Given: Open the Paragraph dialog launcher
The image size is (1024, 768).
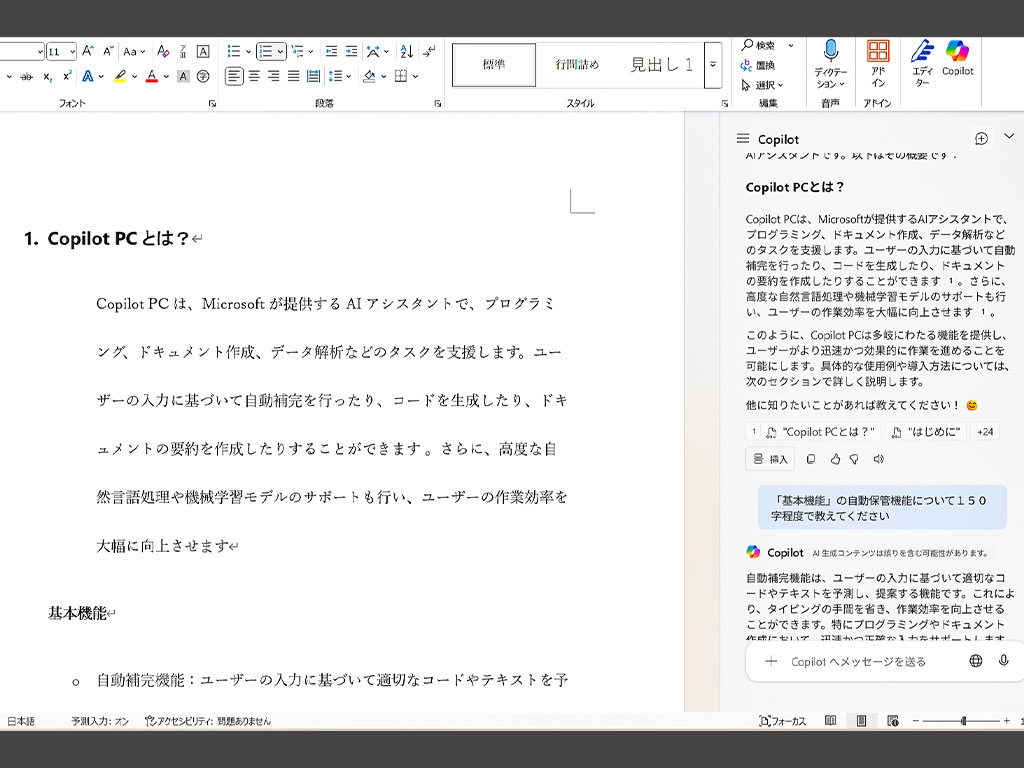Looking at the screenshot, I should pos(438,103).
